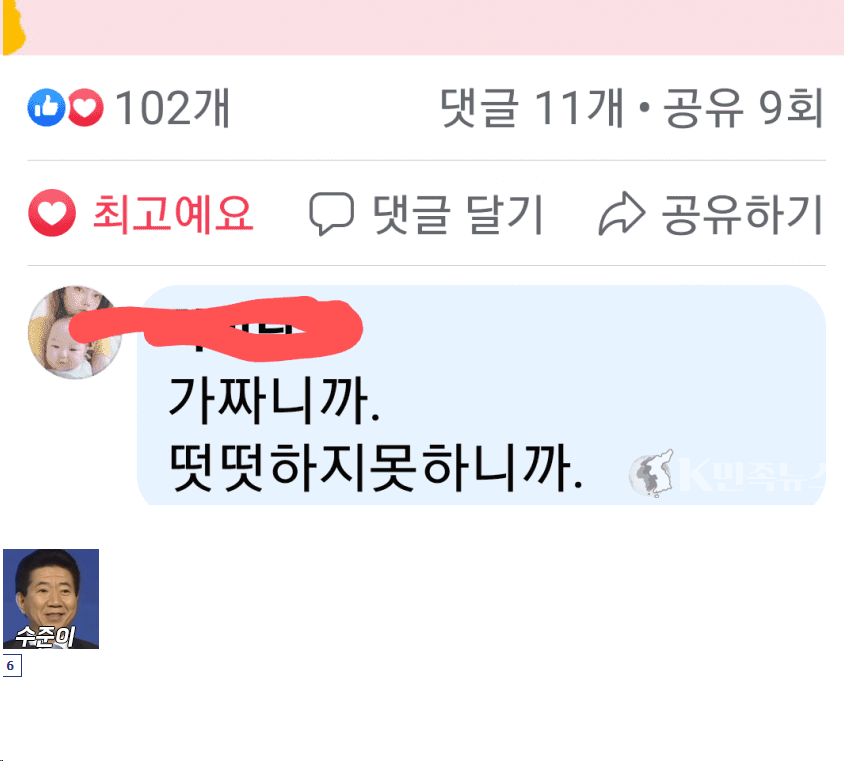844x761 pixels.
Task: Click the blue thumbs-up reaction icon
Action: pyautogui.click(x=46, y=108)
